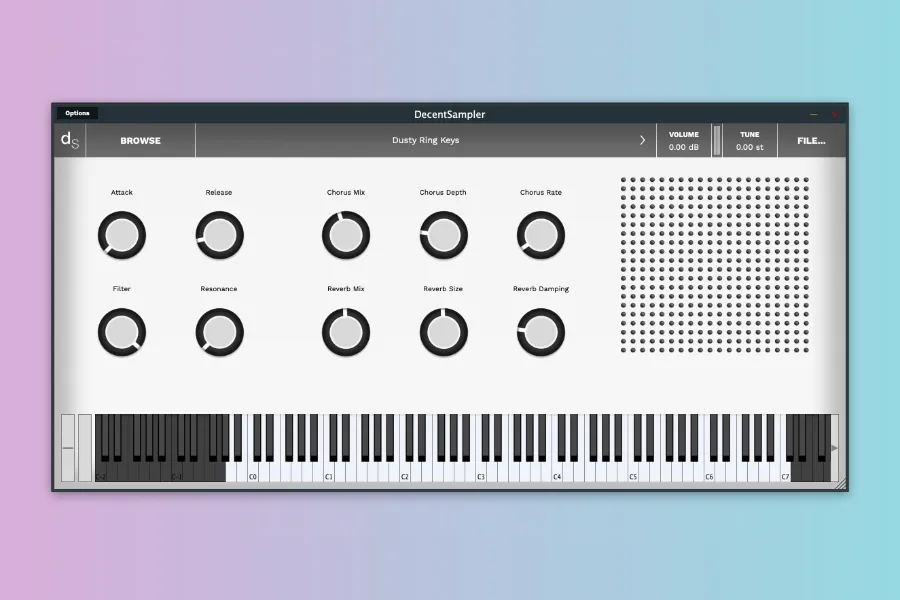This screenshot has width=900, height=600.
Task: Open the FILE... menu
Action: pos(811,141)
